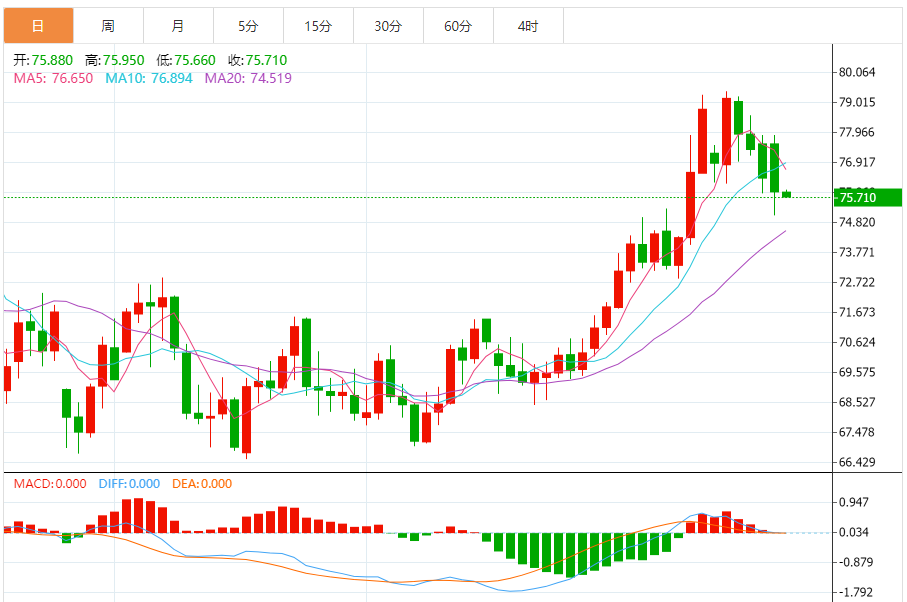Click the 75.710 current price label
Screen dimensions: 907x602
(x=868, y=198)
